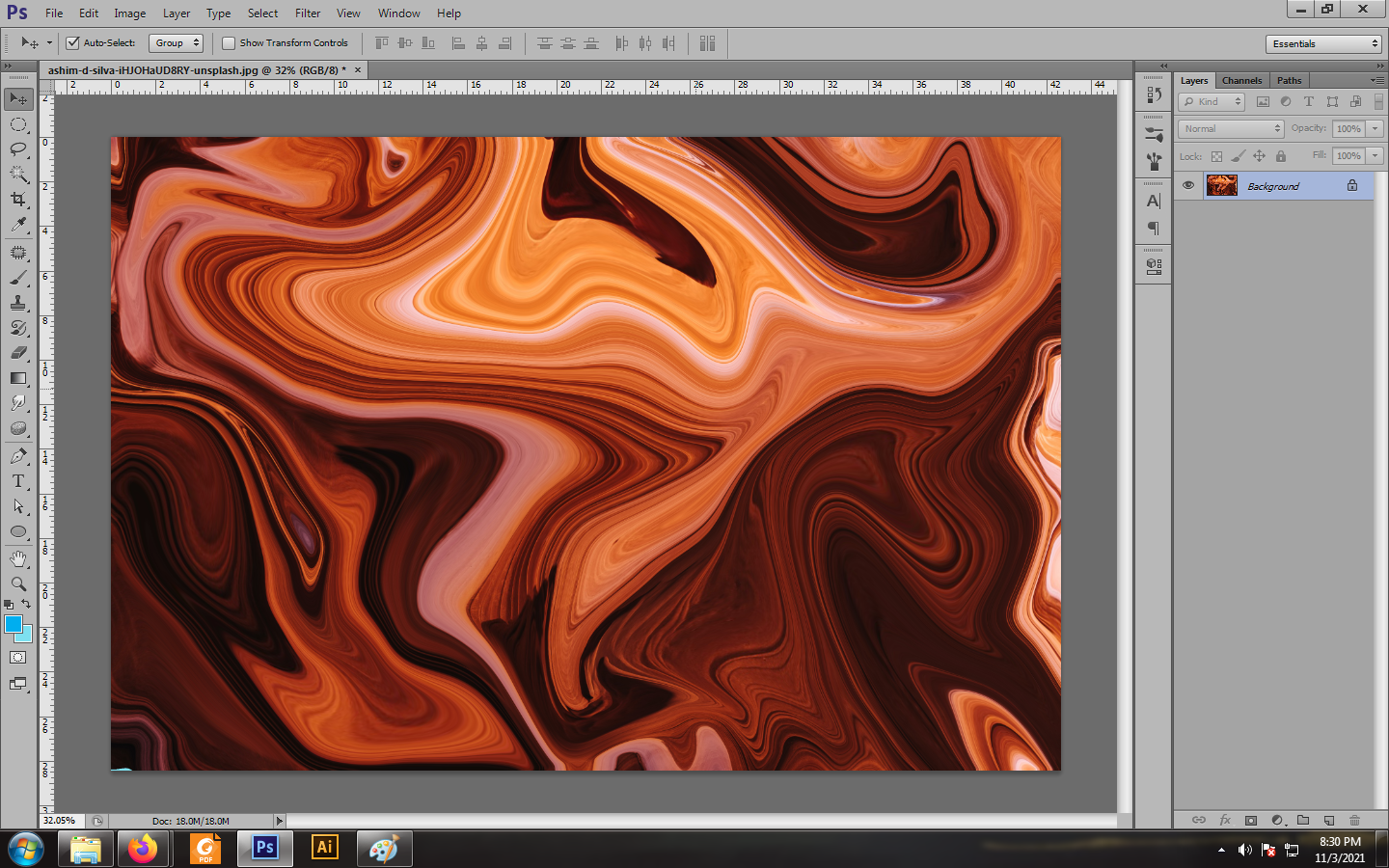Select the Crop tool
Screen dimensions: 1389x868
pos(18,200)
